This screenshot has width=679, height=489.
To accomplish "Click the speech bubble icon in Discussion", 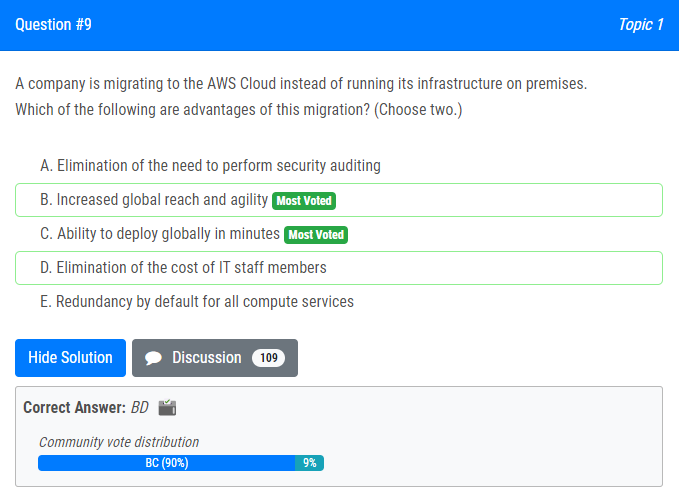I will coord(153,358).
